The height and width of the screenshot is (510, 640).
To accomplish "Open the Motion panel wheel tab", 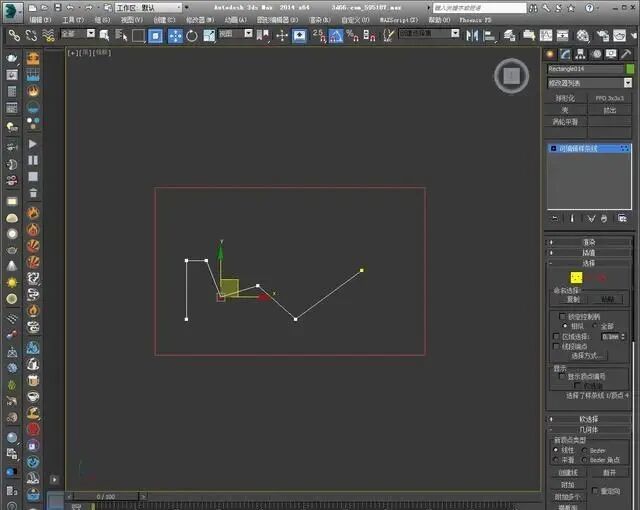I will pyautogui.click(x=597, y=54).
